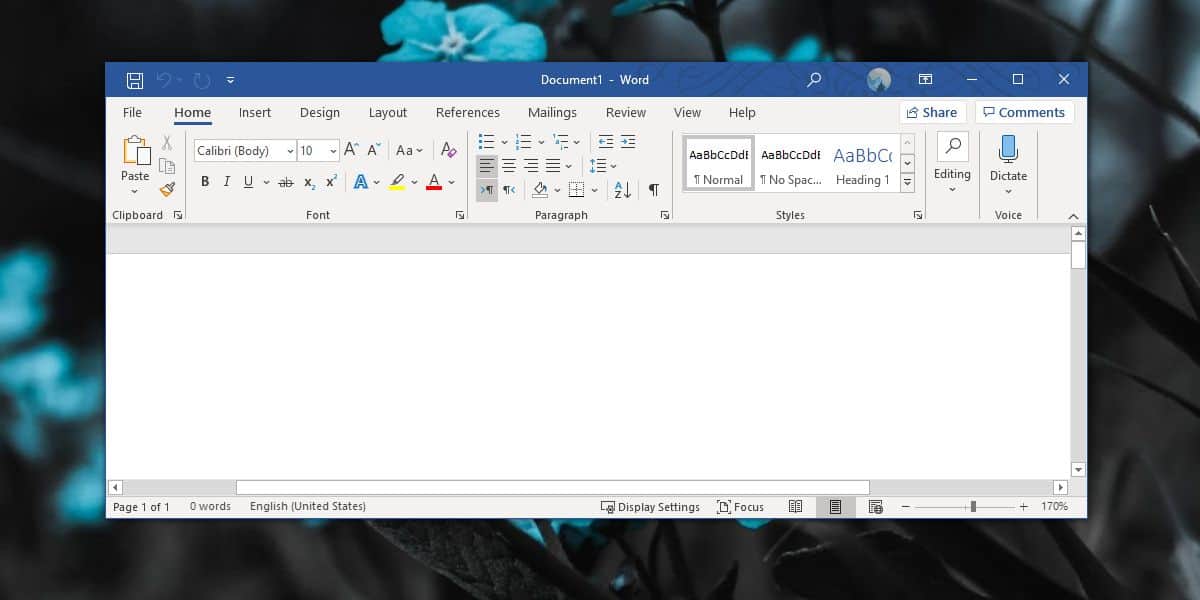Screen dimensions: 1200x600
Task: Sort the selection A to Z
Action: (x=622, y=189)
